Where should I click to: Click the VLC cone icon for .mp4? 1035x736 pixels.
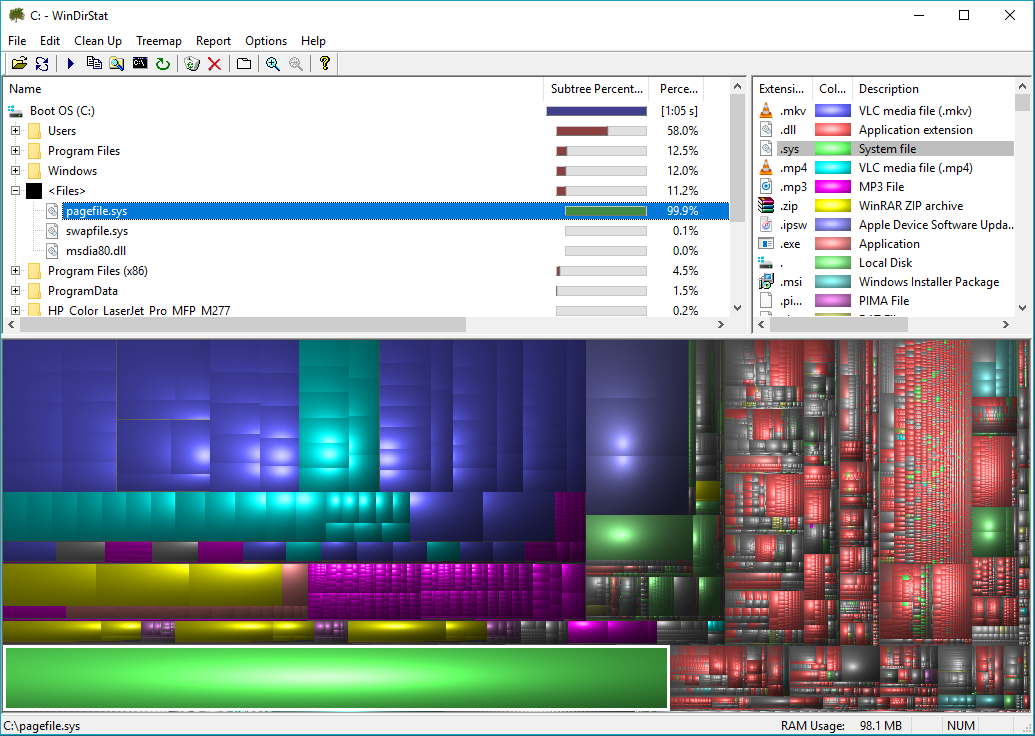[x=766, y=168]
